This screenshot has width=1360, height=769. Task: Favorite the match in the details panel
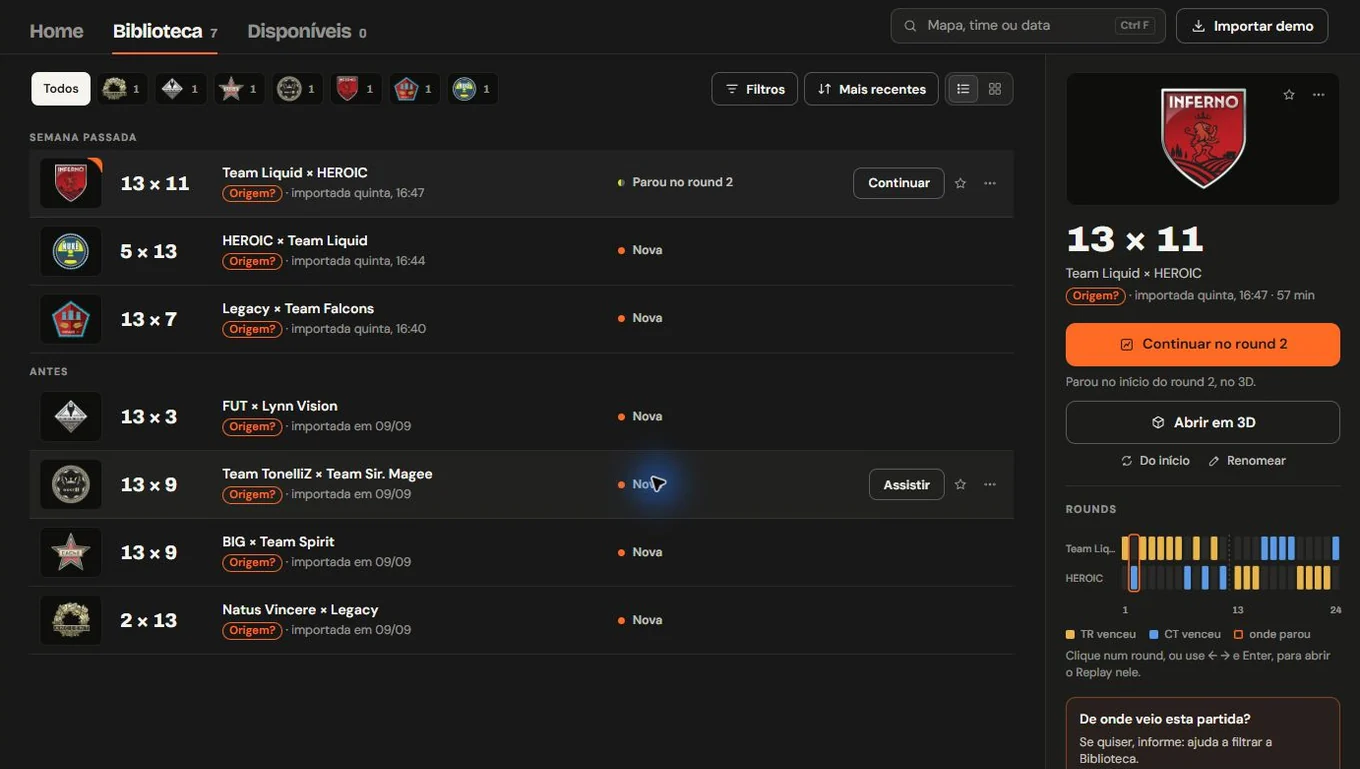[1289, 95]
